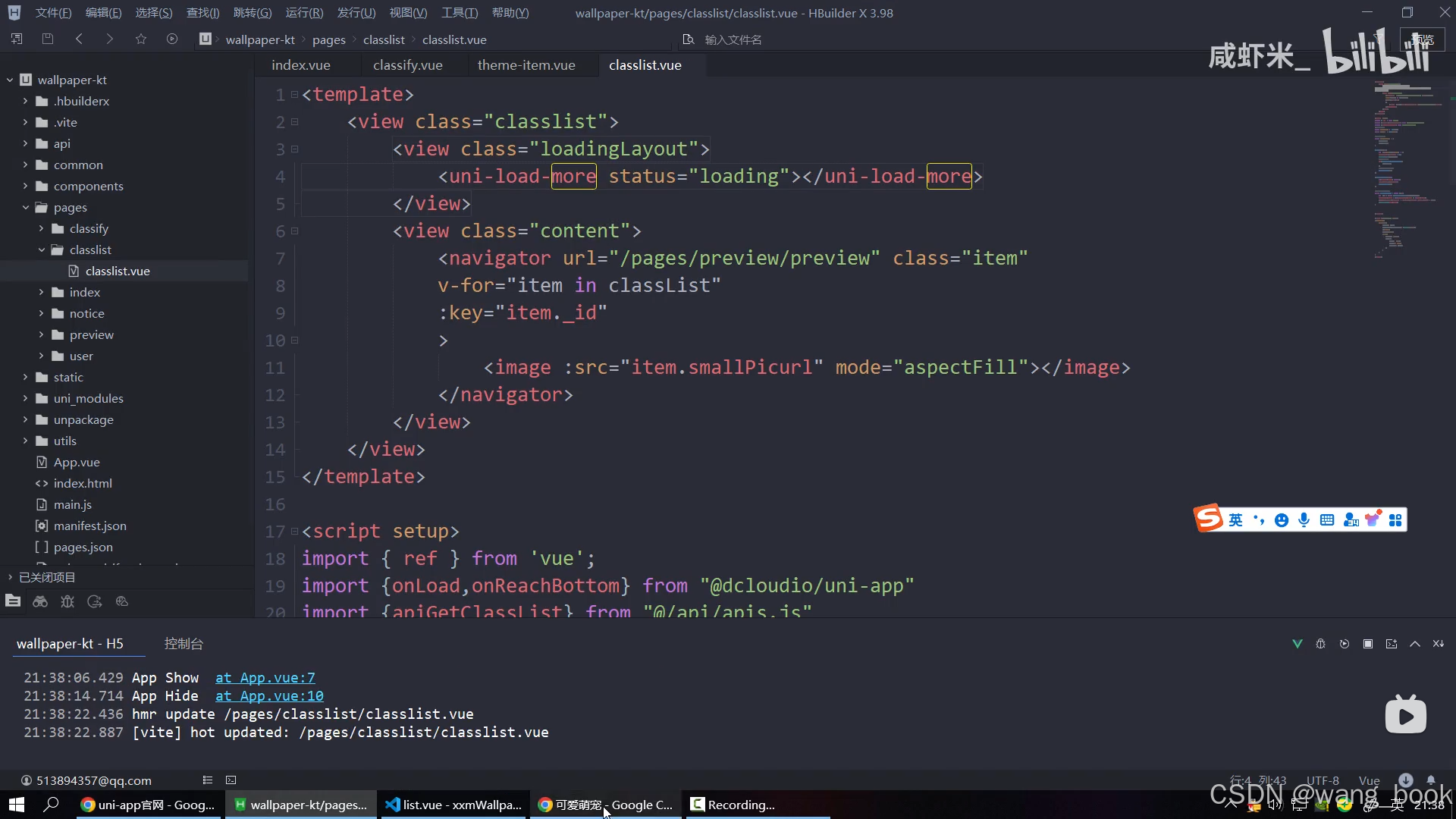Screen dimensions: 1456x819
Task: Expand the components folder in the tree
Action: click(25, 186)
